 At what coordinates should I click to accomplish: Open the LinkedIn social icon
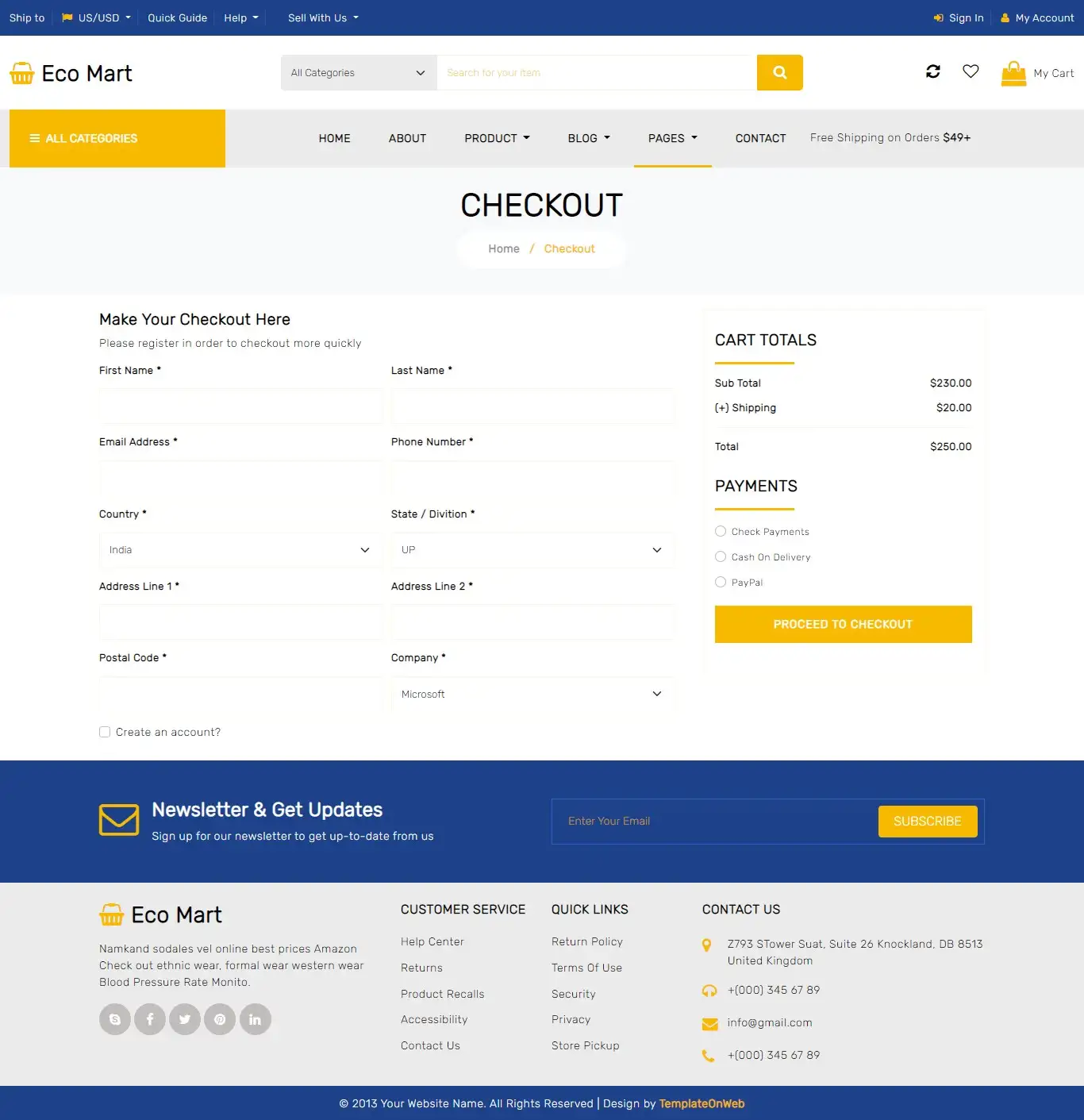pyautogui.click(x=255, y=1019)
